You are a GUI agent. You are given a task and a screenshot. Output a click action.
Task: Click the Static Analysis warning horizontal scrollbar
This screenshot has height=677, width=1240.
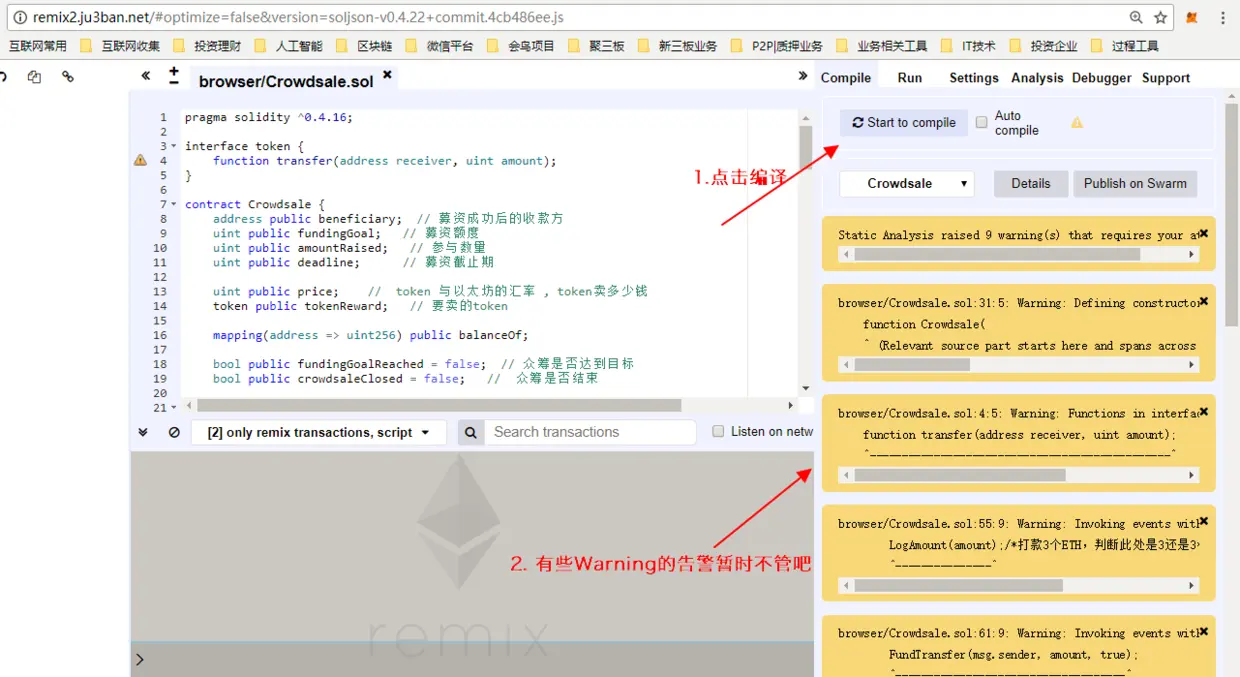coord(1018,255)
